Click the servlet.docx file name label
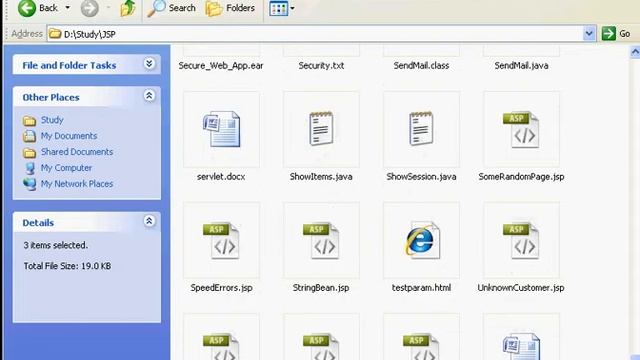The height and width of the screenshot is (360, 640). [221, 177]
